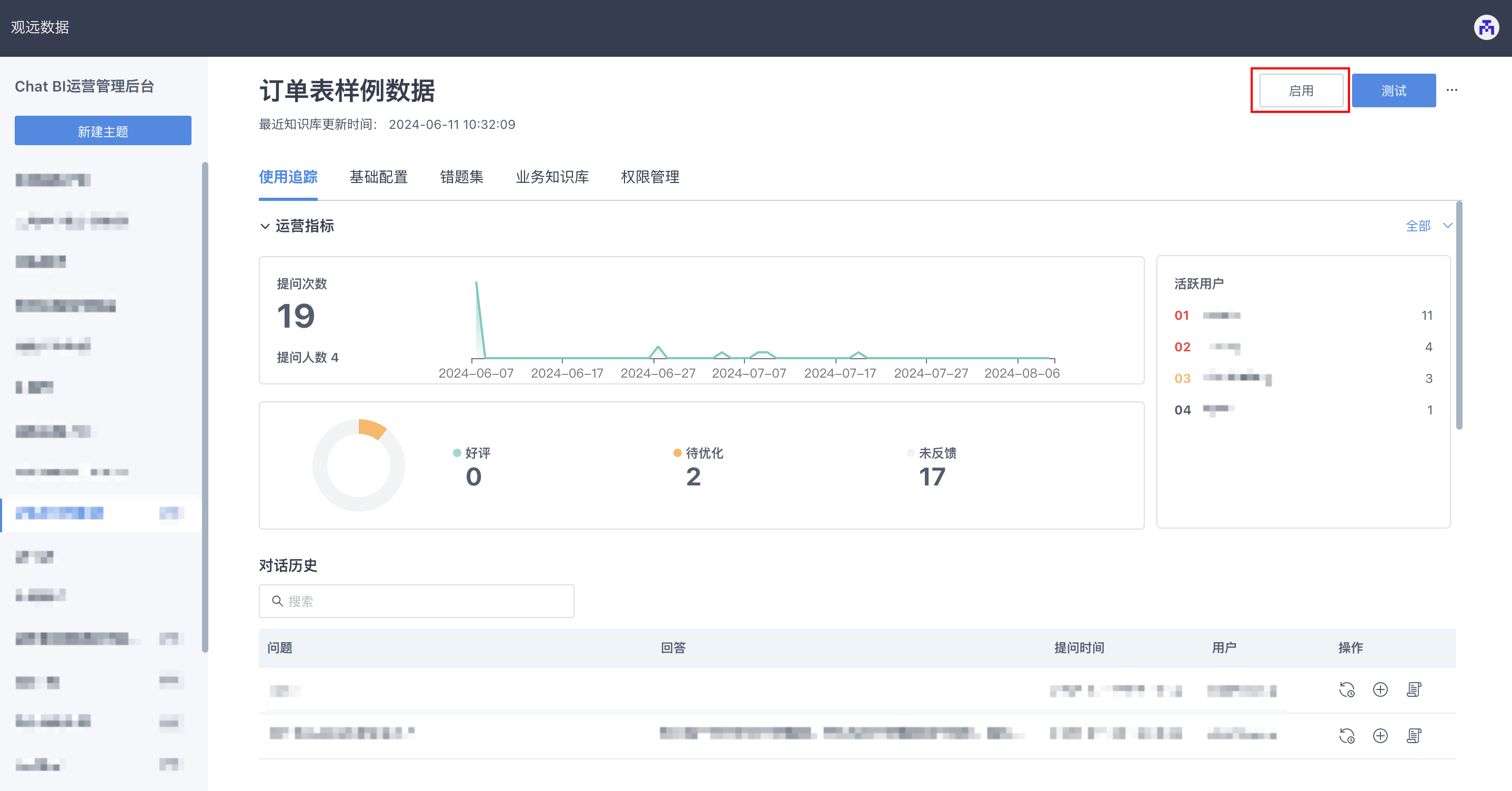The width and height of the screenshot is (1512, 791).
Task: Open the execution log icon on first row
Action: (x=1415, y=690)
